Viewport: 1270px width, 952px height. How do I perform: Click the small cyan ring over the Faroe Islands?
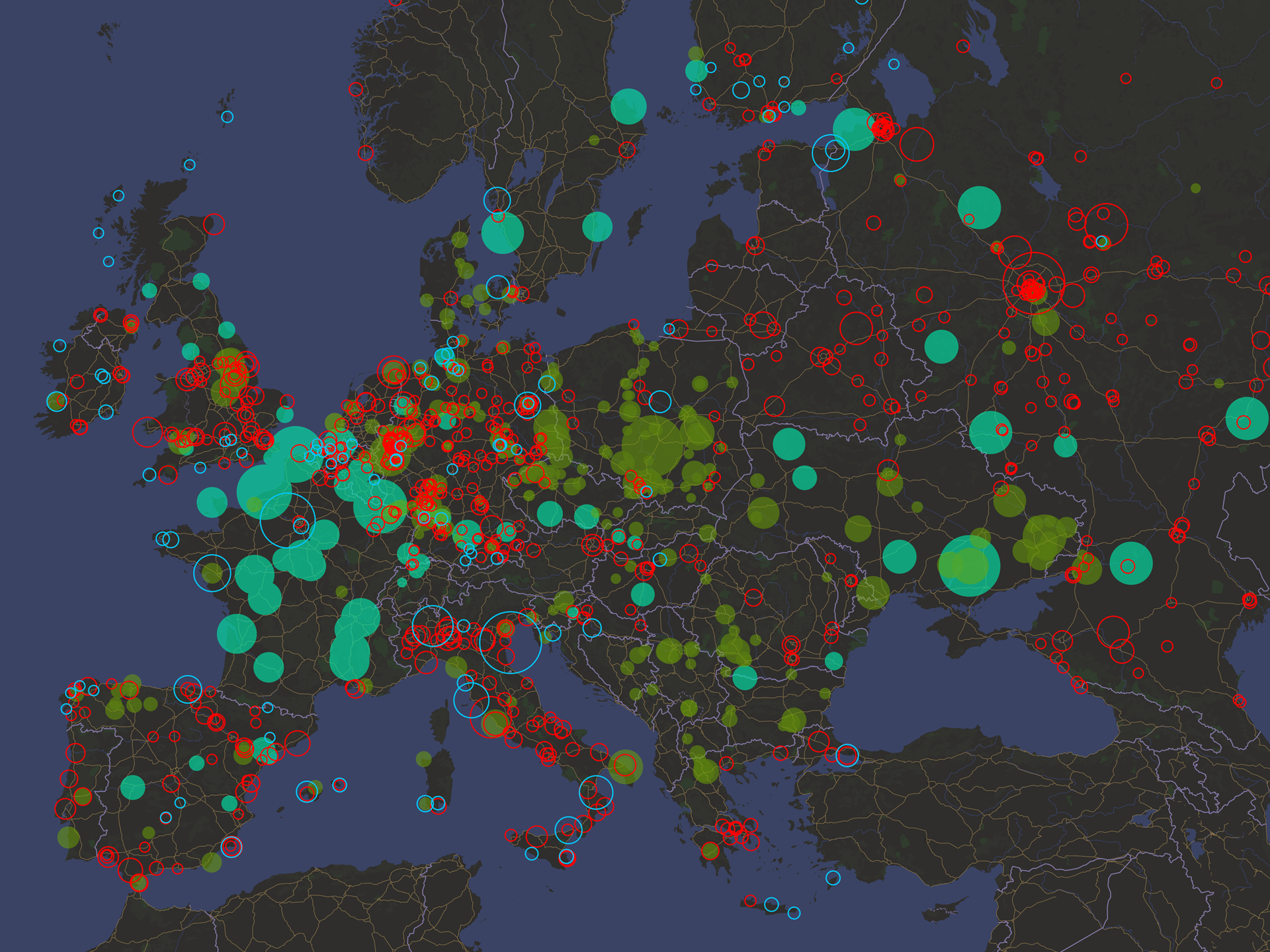point(227,117)
